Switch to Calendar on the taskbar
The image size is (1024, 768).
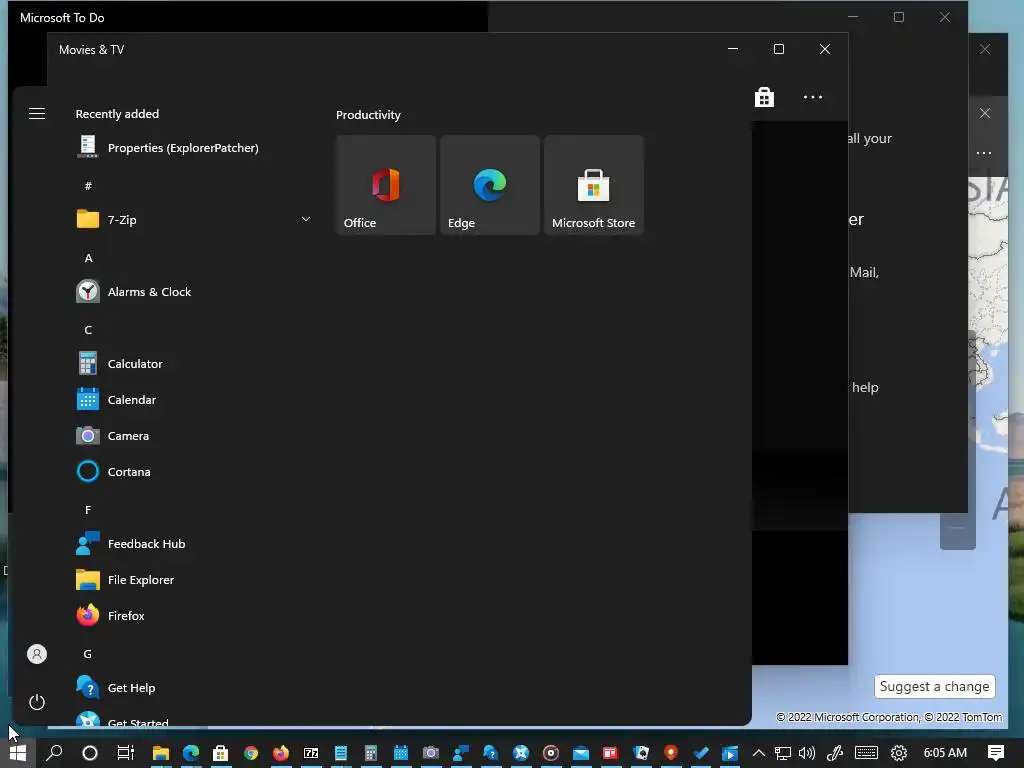pos(401,753)
